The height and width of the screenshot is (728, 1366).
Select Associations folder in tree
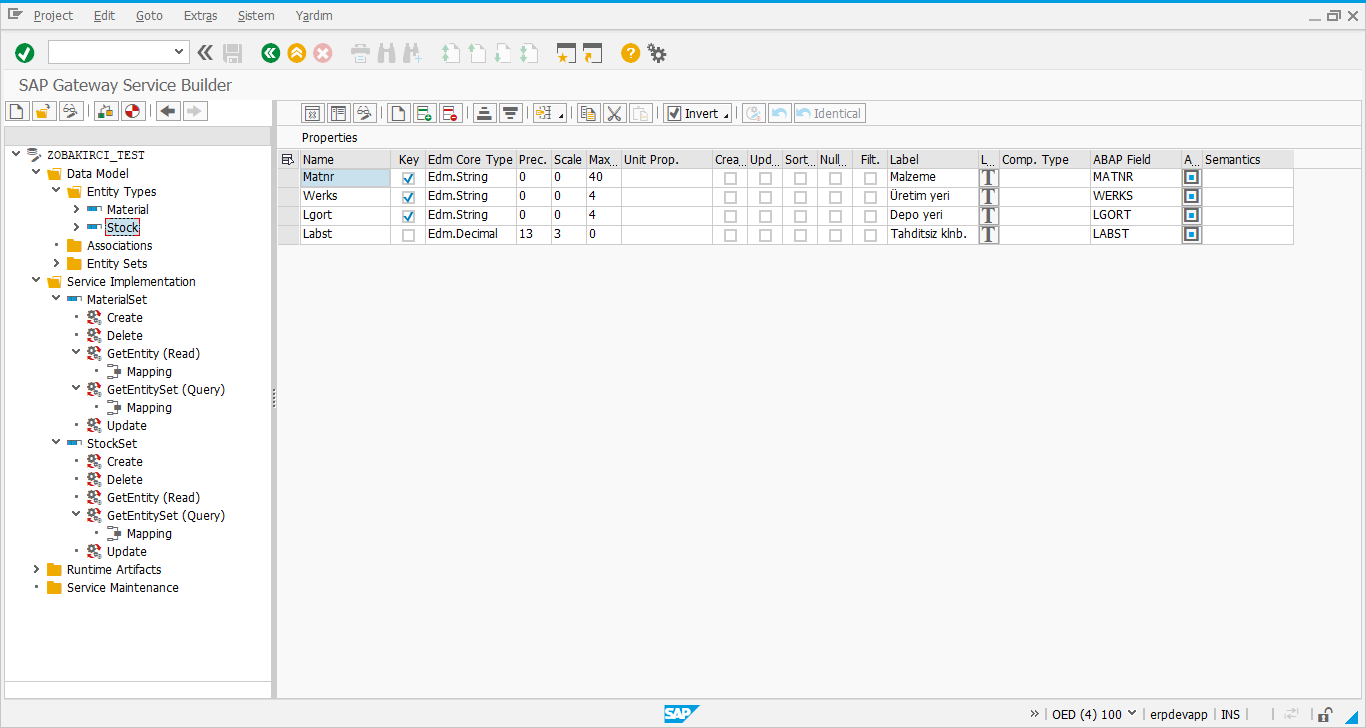(120, 245)
